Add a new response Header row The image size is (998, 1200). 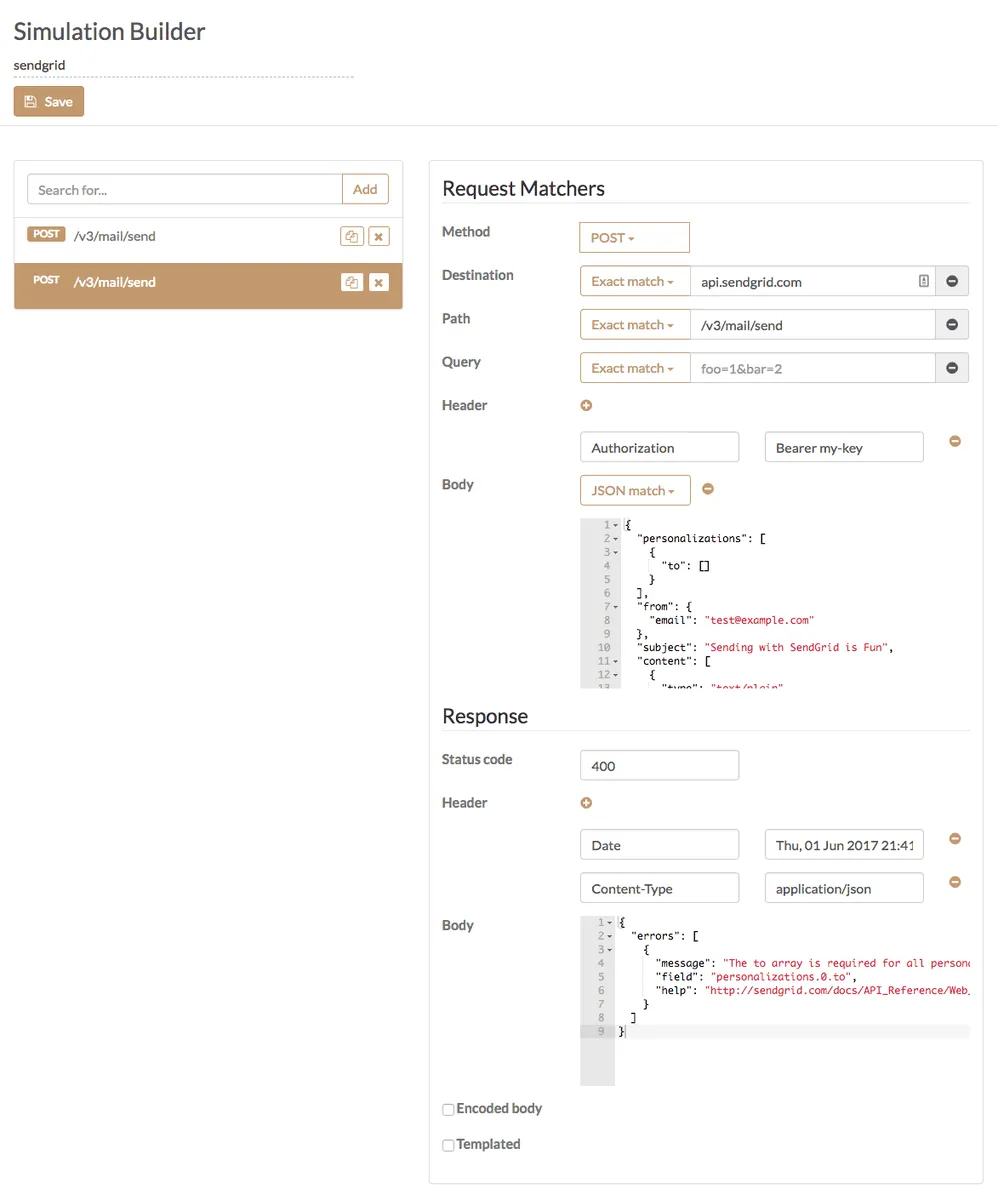coord(586,802)
